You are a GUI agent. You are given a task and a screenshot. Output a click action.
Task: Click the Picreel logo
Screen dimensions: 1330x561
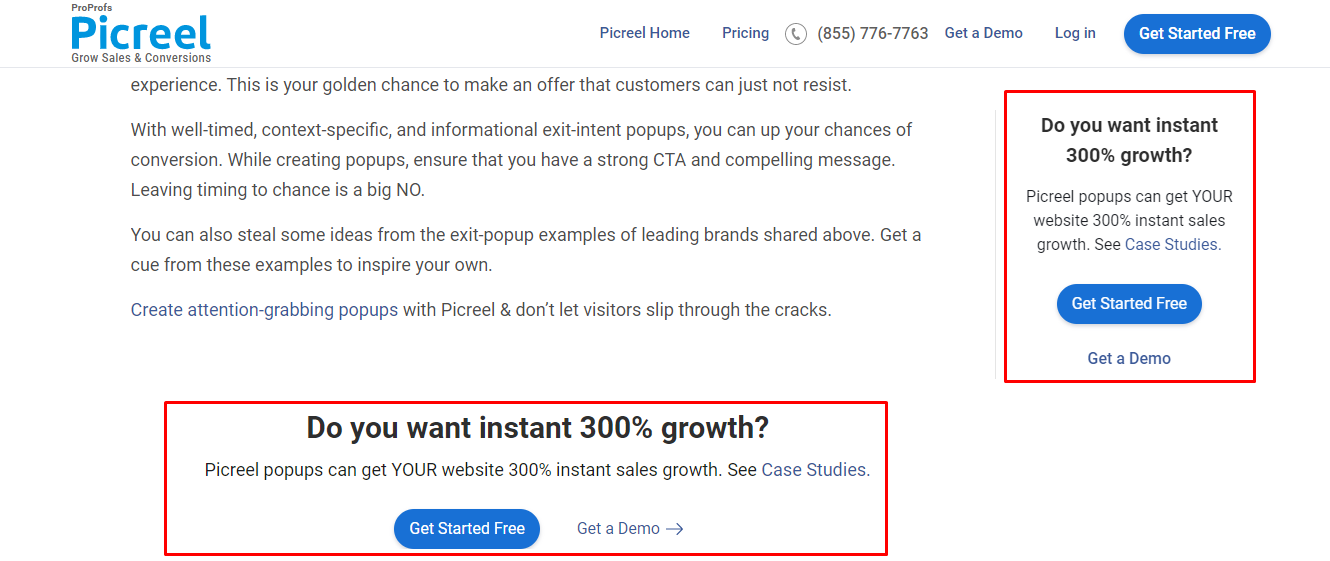[x=141, y=34]
